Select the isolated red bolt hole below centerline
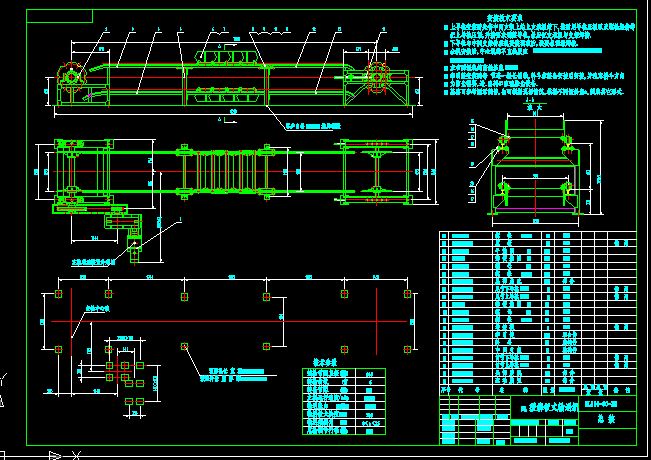The height and width of the screenshot is (460, 651). click(185, 346)
